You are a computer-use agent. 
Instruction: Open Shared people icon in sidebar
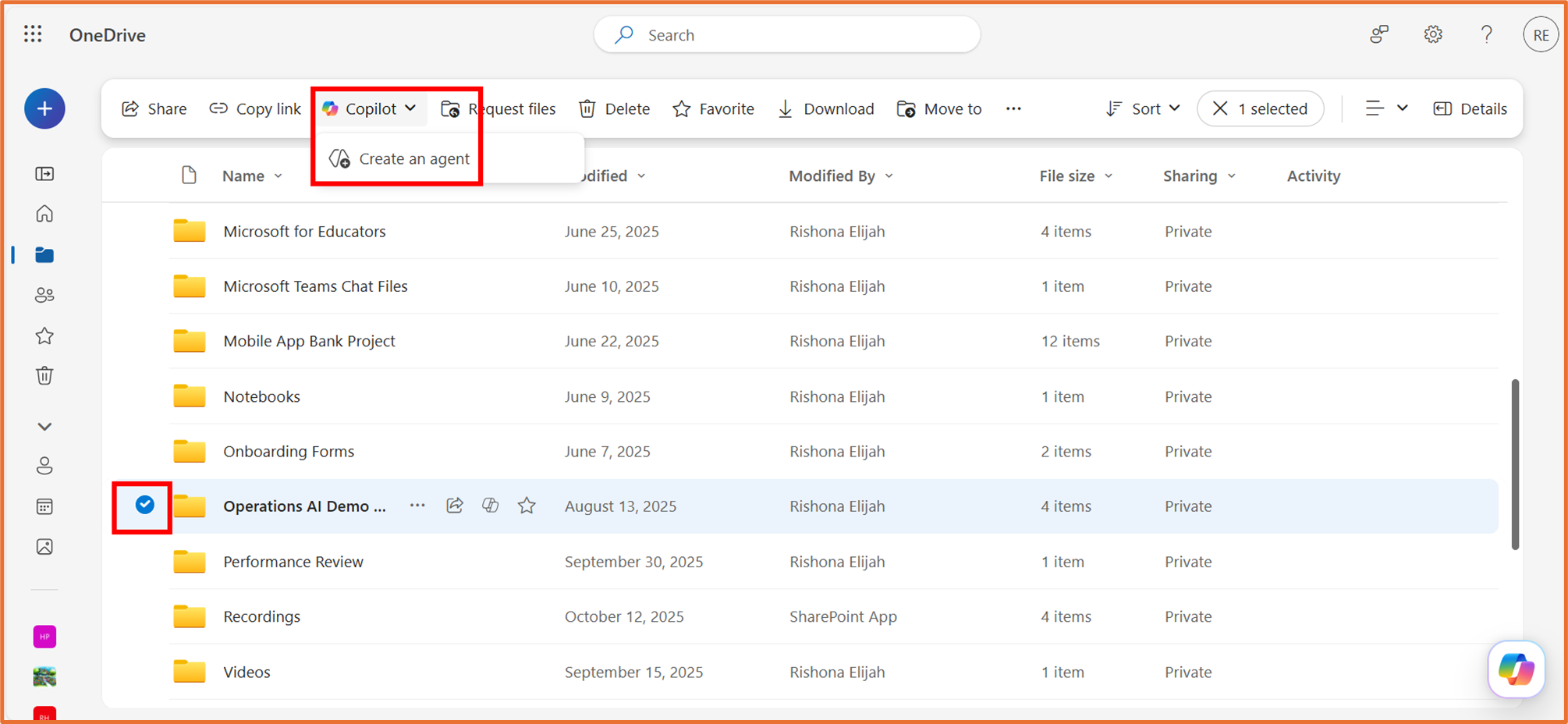(x=44, y=295)
